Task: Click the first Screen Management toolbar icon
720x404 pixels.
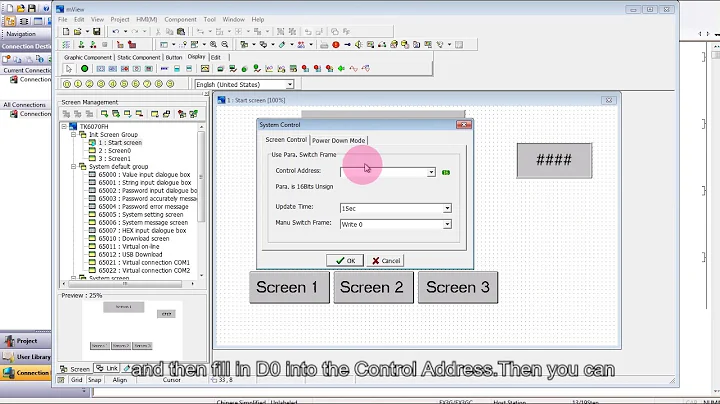Action: (66, 114)
